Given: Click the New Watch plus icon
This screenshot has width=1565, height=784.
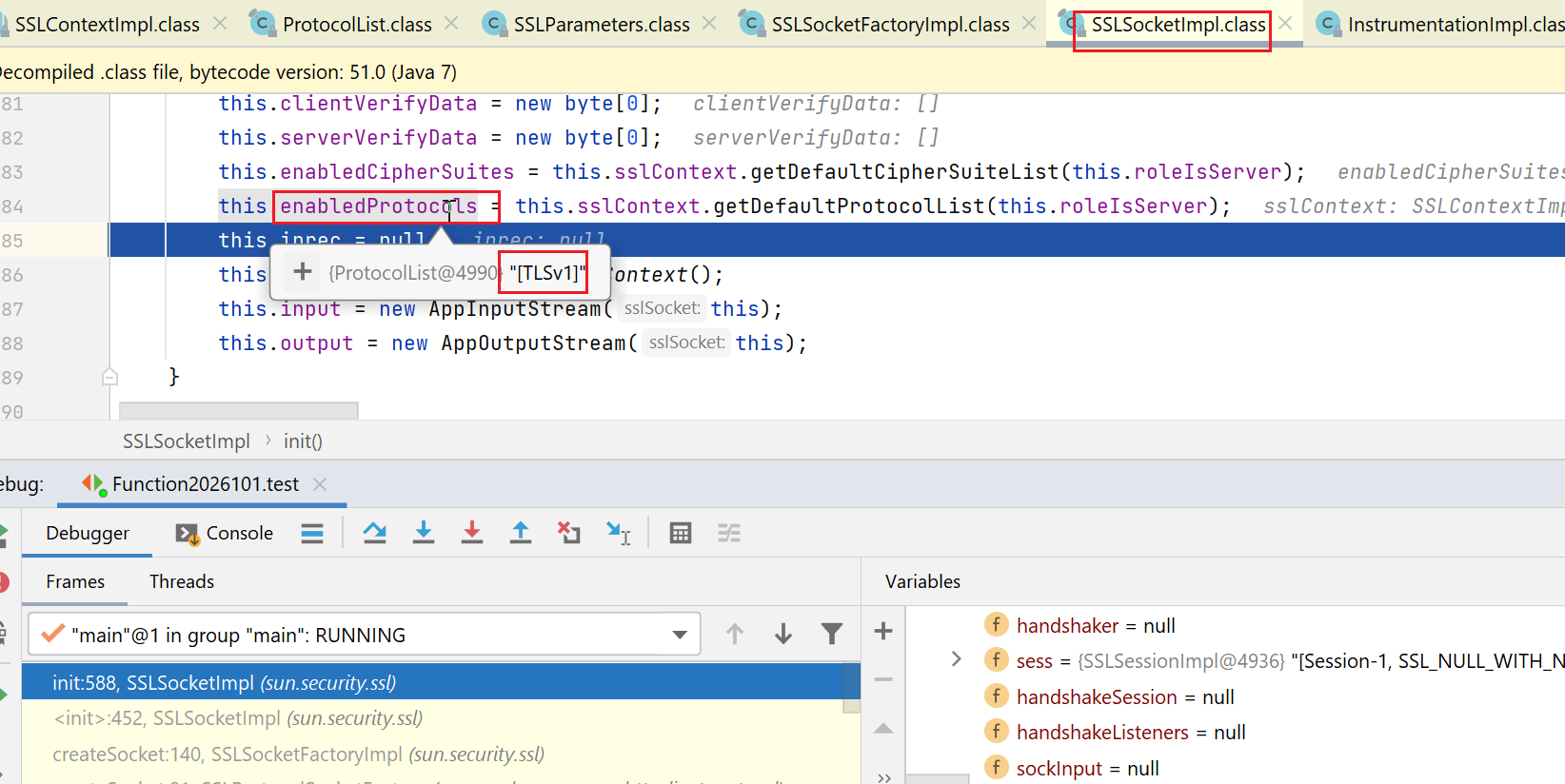Looking at the screenshot, I should click(x=883, y=631).
